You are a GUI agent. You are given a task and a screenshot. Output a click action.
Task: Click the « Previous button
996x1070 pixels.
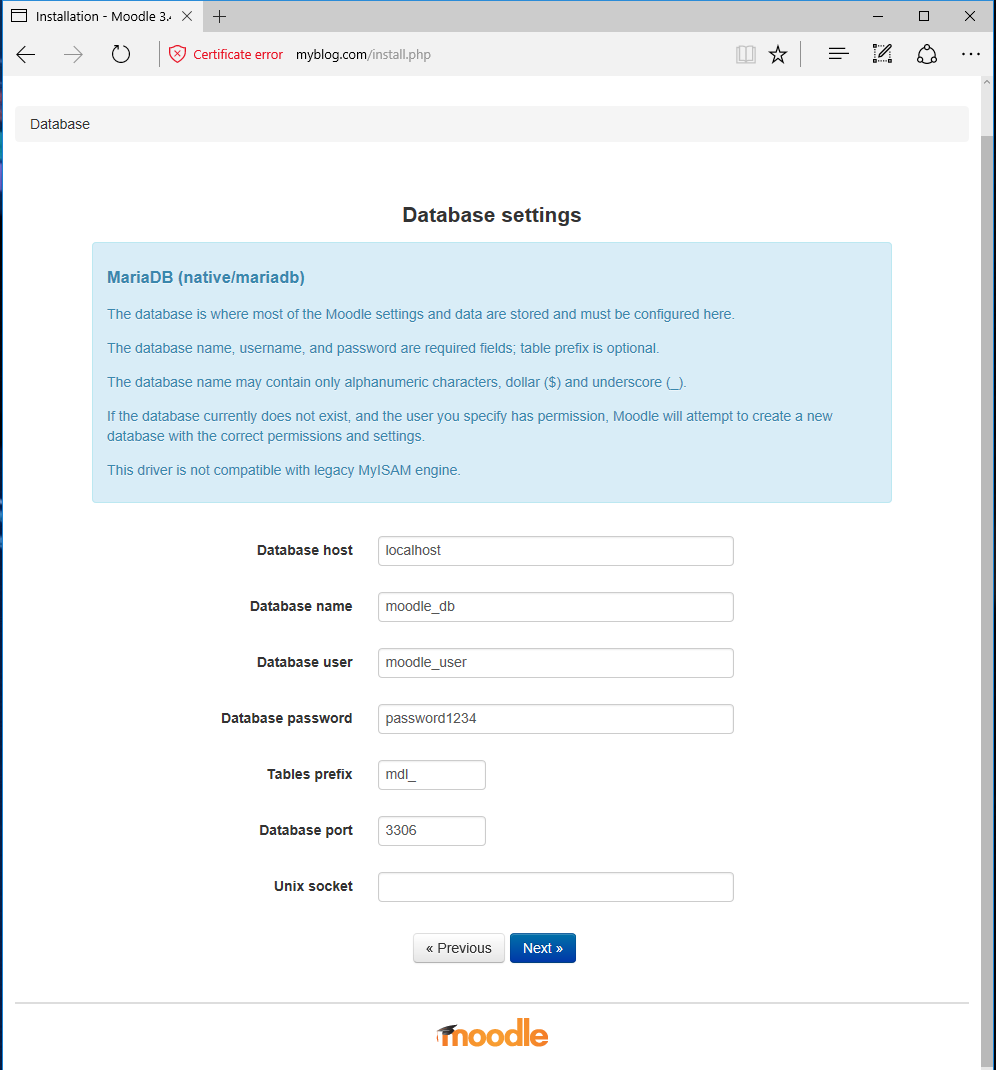click(x=458, y=948)
